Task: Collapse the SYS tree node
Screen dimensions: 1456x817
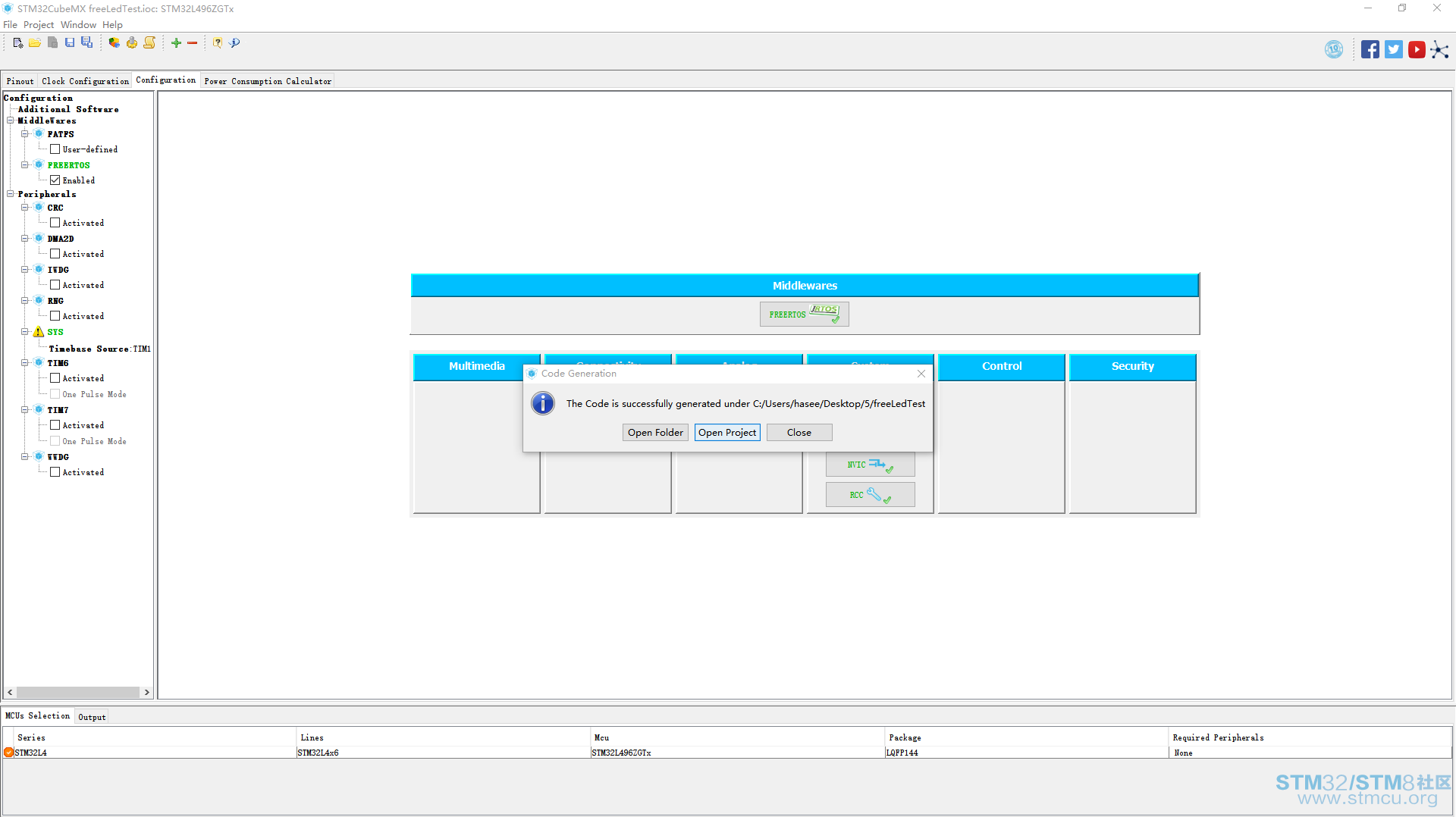Action: click(25, 332)
